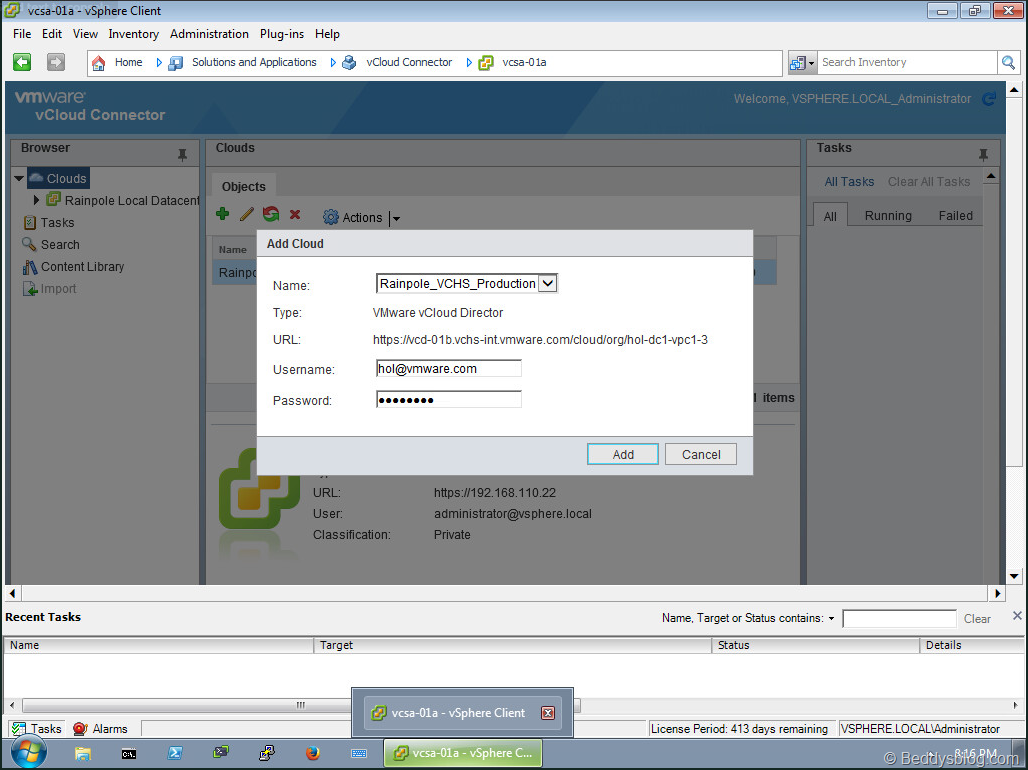Click the vcsa-01a breadcrumb icon
The height and width of the screenshot is (770, 1028).
point(486,63)
